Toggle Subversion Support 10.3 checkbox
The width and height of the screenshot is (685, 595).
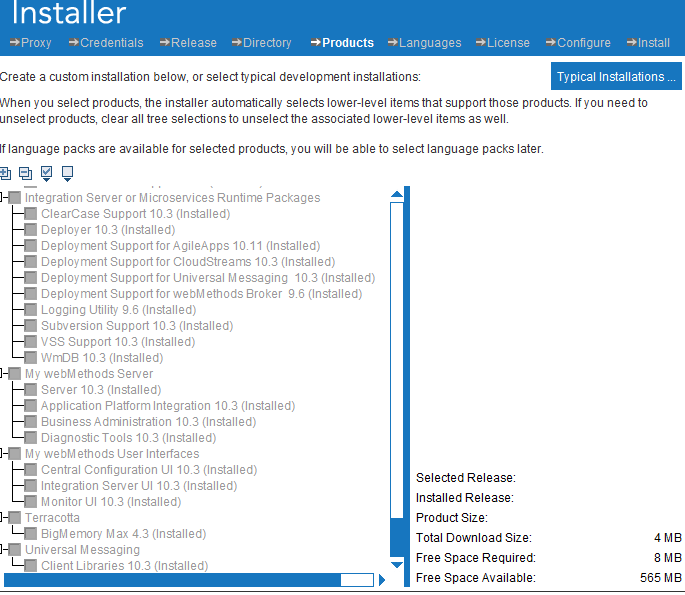pos(31,326)
